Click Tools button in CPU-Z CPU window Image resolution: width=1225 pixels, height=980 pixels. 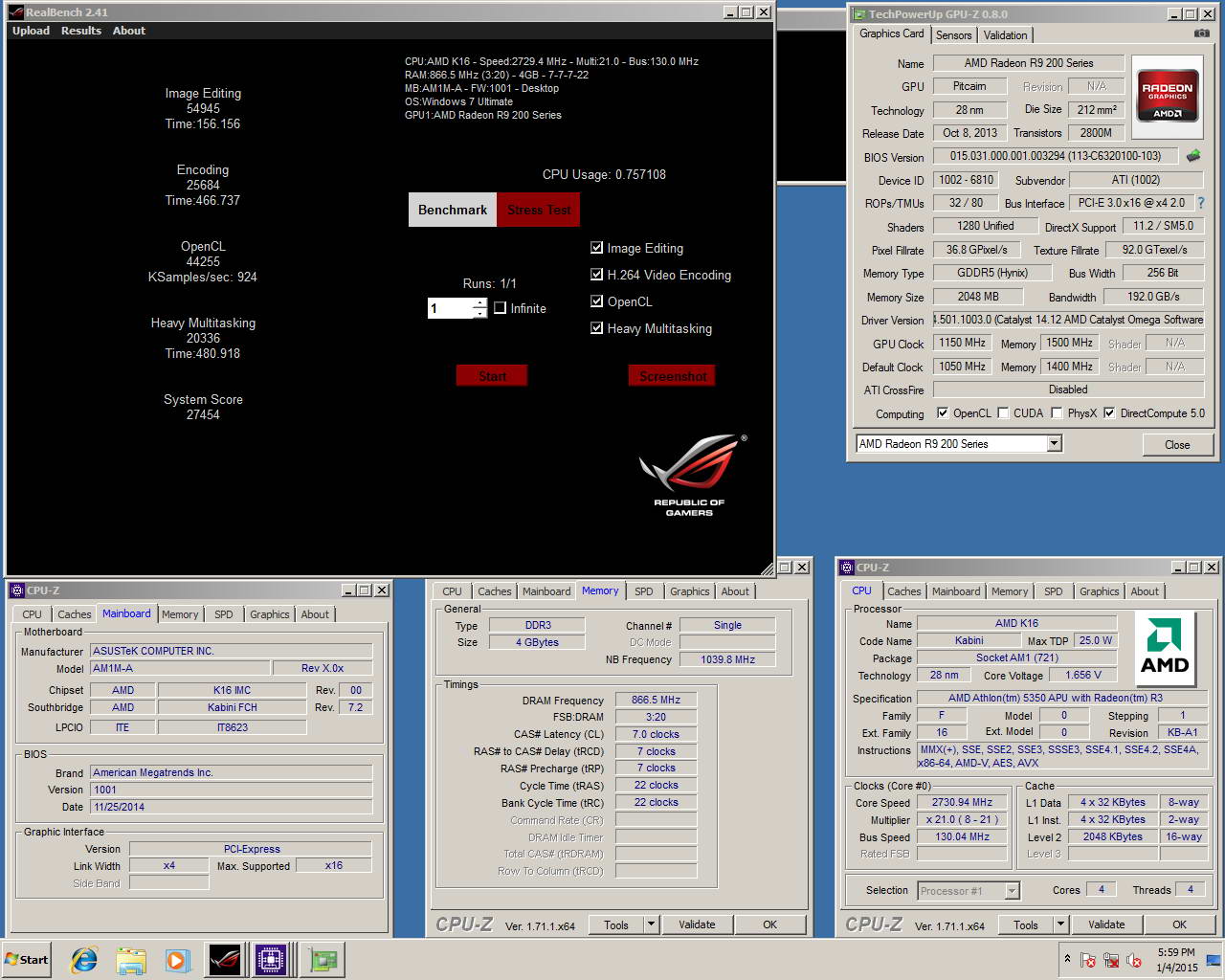pos(1026,924)
